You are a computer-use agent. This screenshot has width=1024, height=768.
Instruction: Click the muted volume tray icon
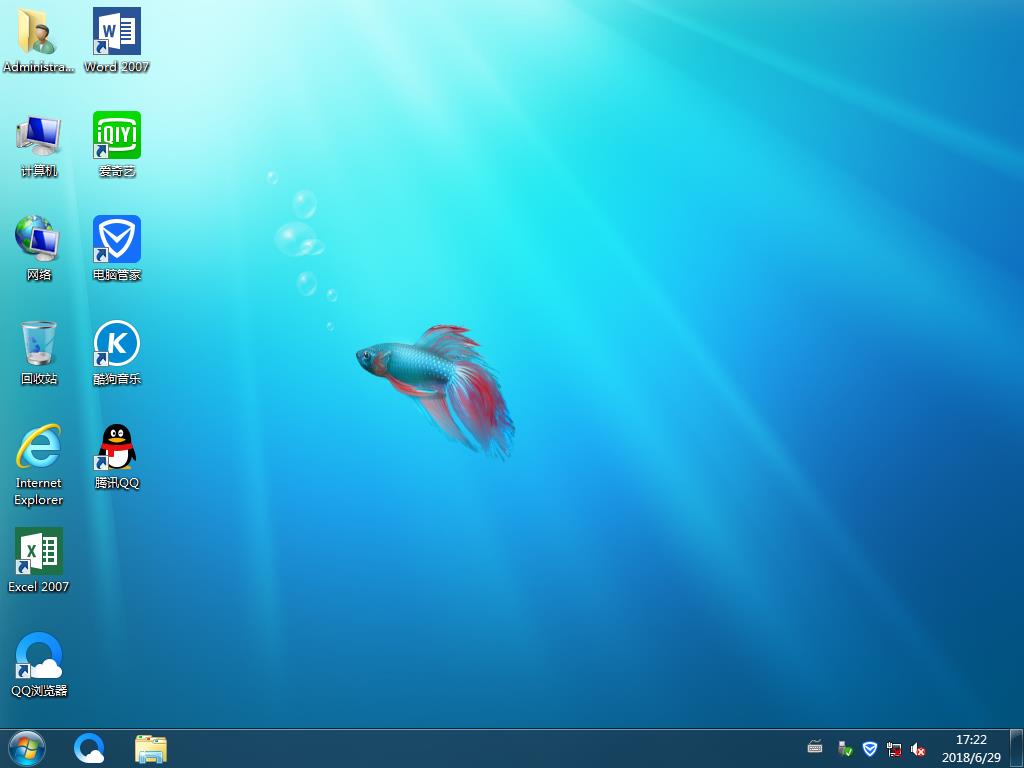[x=918, y=749]
